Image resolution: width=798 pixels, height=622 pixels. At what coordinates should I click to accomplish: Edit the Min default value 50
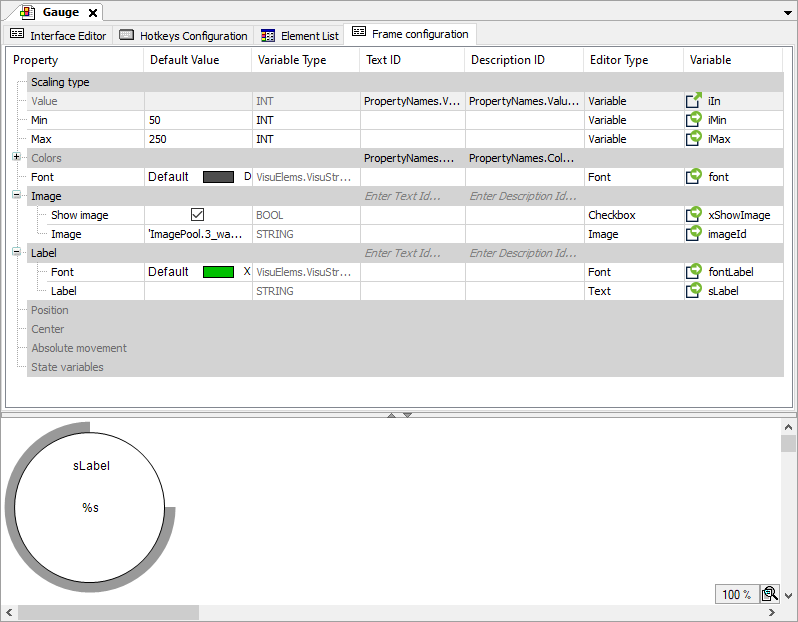click(x=197, y=120)
